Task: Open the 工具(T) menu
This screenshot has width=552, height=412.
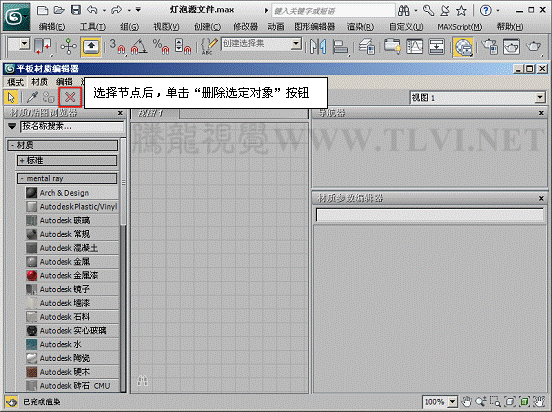Action: click(x=93, y=27)
